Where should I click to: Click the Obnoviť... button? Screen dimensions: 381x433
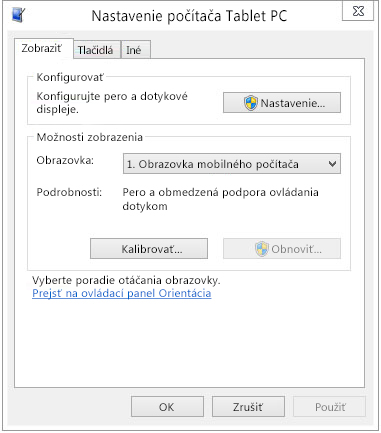[282, 249]
